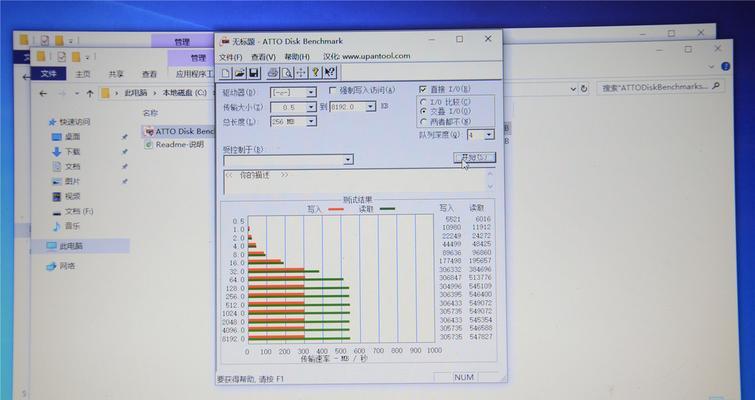Select 快速访问 in the navigation pane

click(75, 122)
